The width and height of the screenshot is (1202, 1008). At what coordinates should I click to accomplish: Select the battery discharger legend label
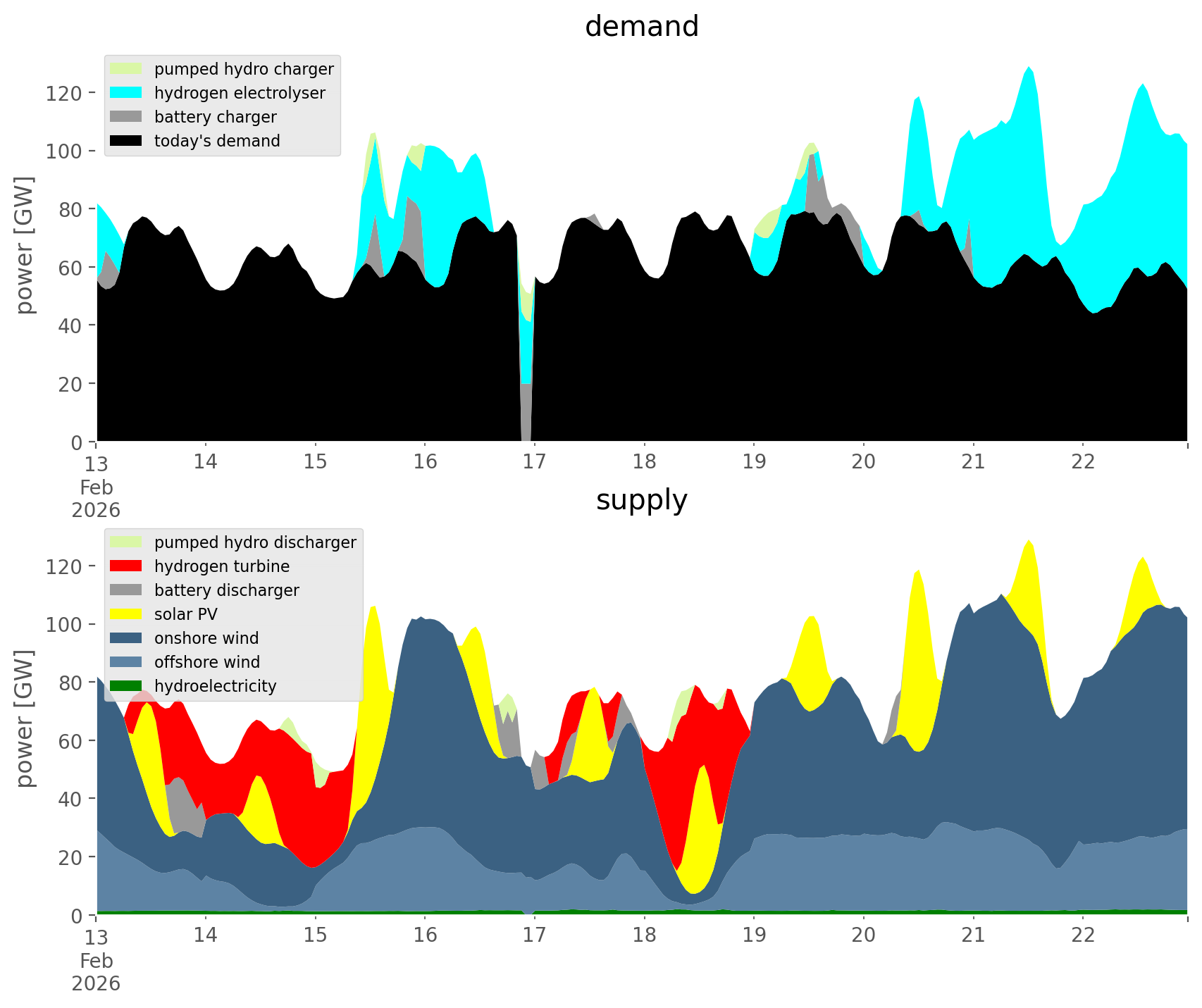(226, 590)
